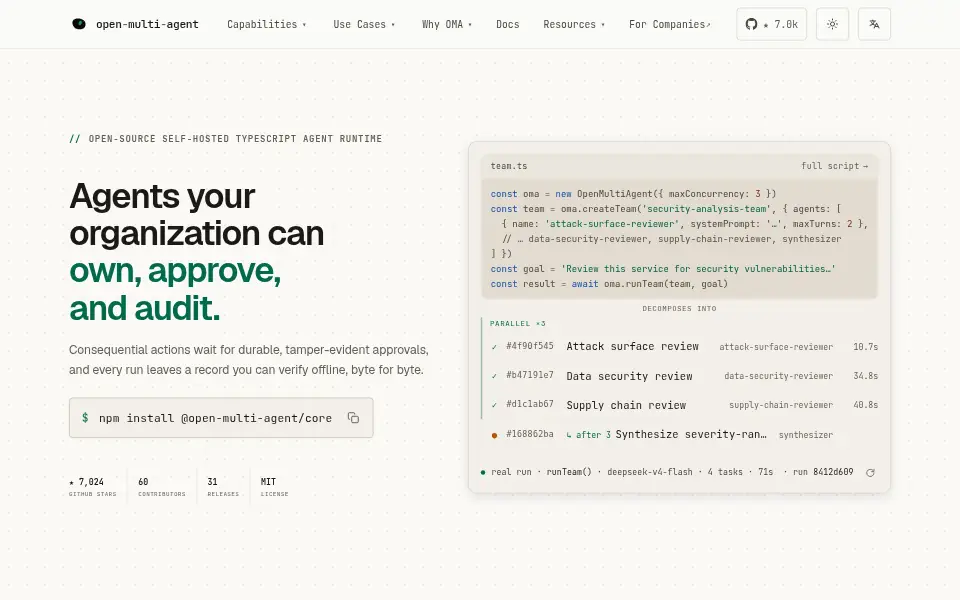Click the green dot beside 'real run'
The width and height of the screenshot is (960, 600).
(483, 472)
